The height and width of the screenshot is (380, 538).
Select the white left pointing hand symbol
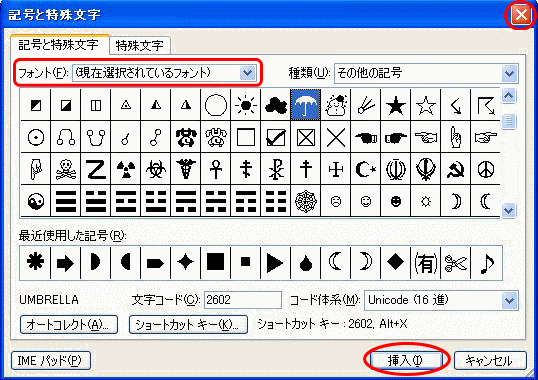click(425, 137)
